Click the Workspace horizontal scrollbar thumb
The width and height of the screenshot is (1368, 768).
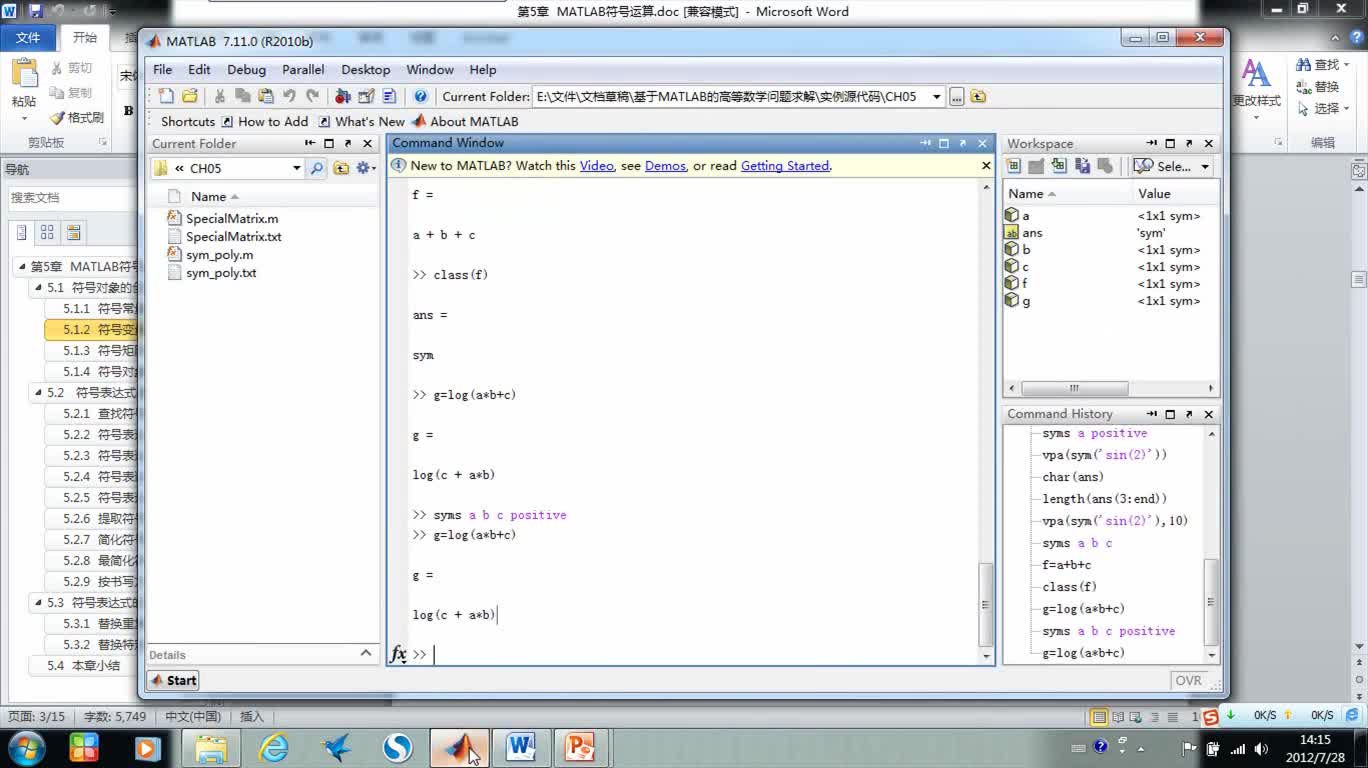click(x=1075, y=388)
